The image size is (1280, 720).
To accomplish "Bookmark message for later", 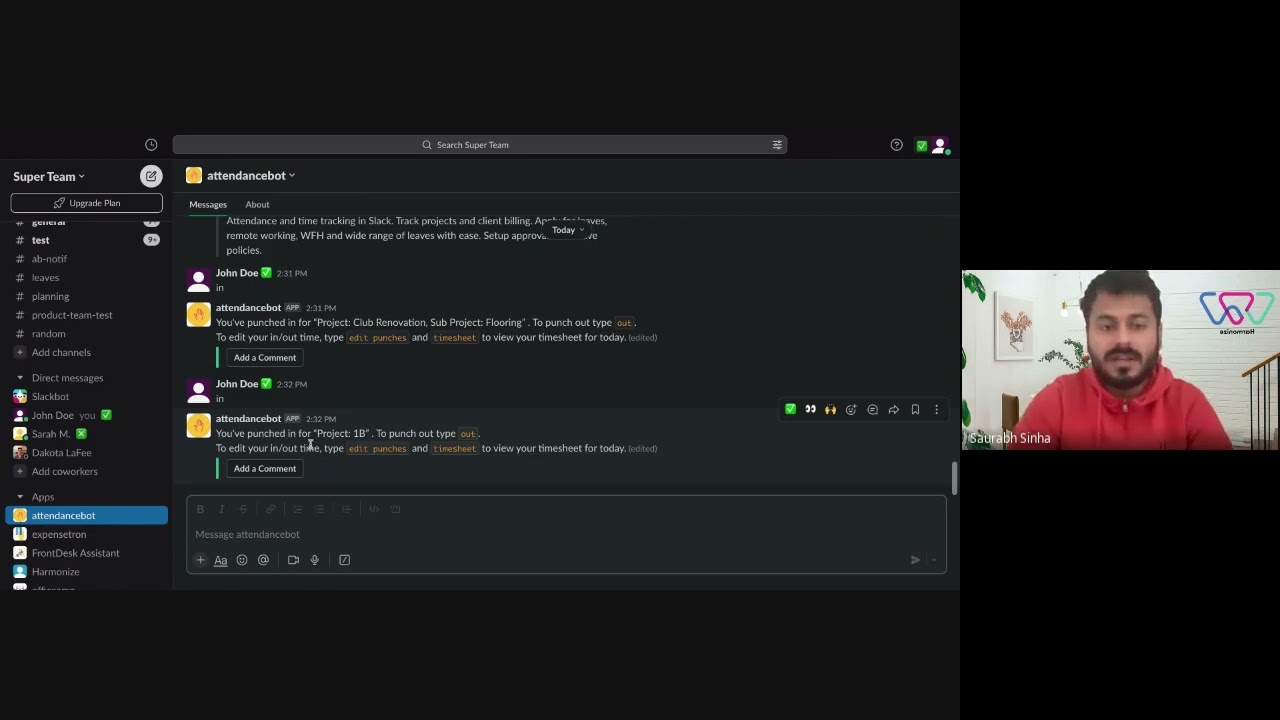I will [915, 409].
